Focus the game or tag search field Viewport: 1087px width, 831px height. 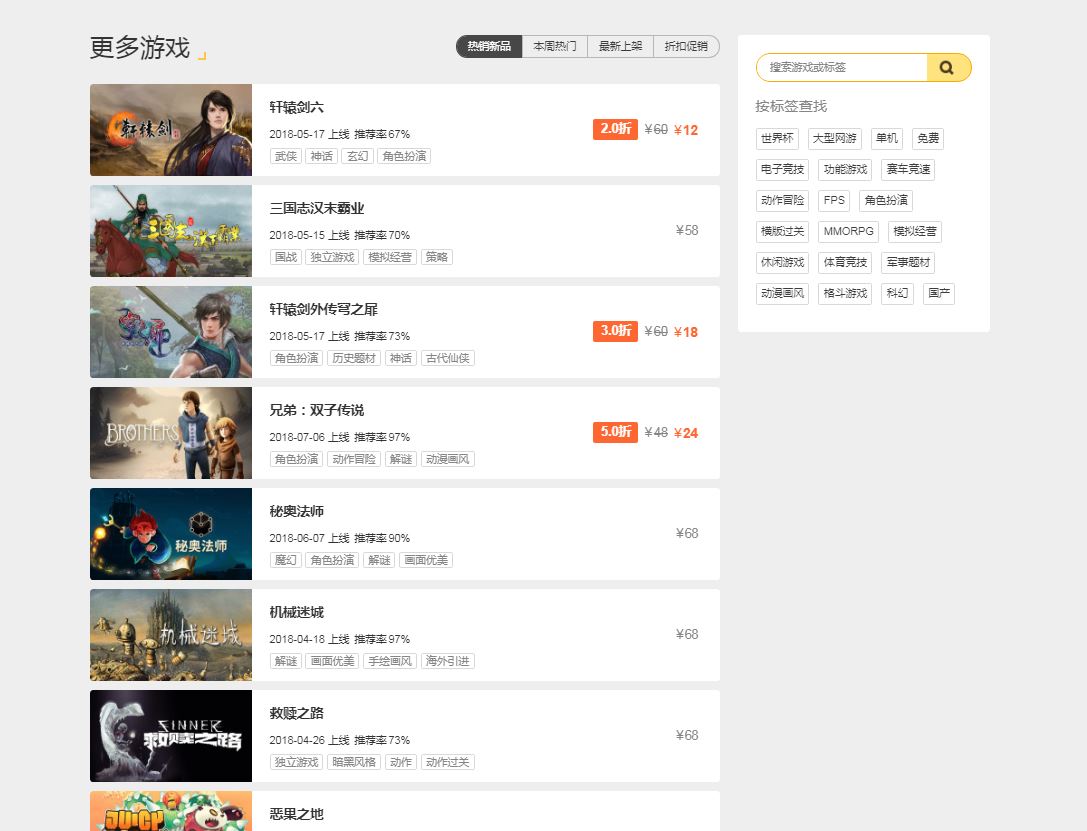pos(842,67)
